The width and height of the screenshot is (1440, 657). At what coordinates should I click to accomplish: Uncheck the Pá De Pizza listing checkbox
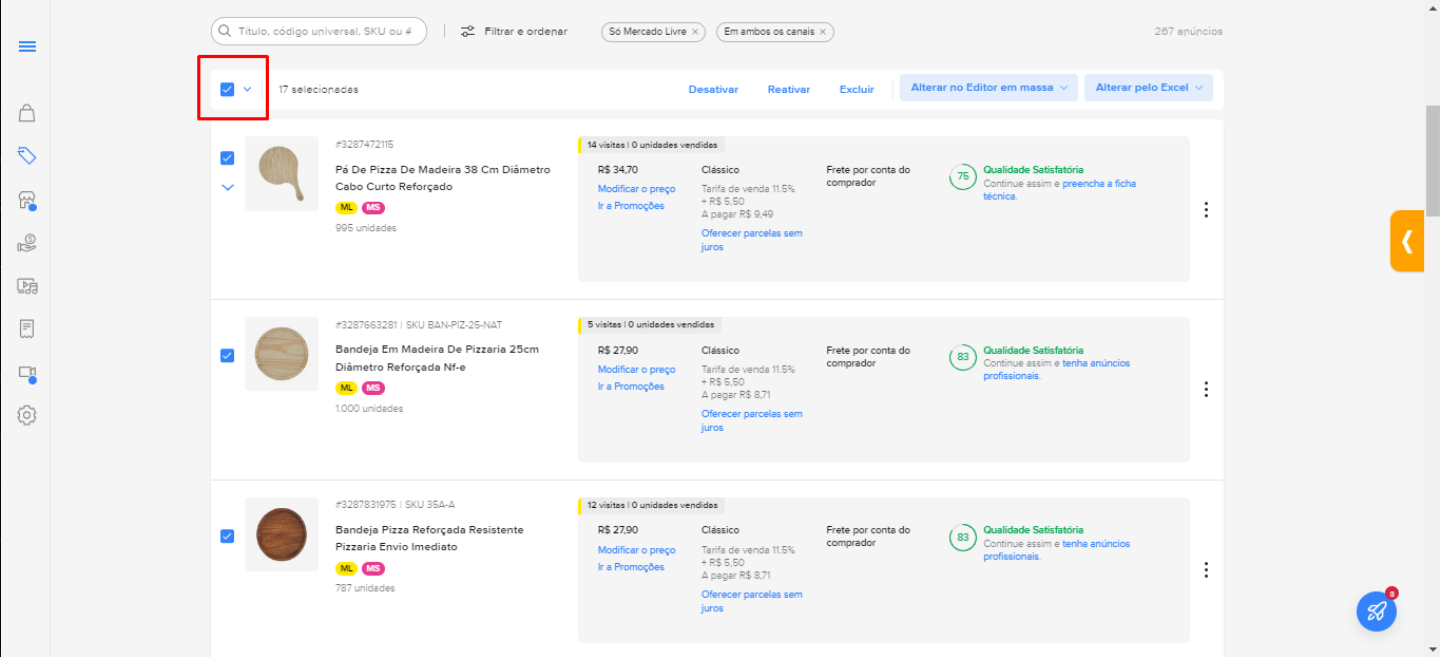click(x=227, y=157)
